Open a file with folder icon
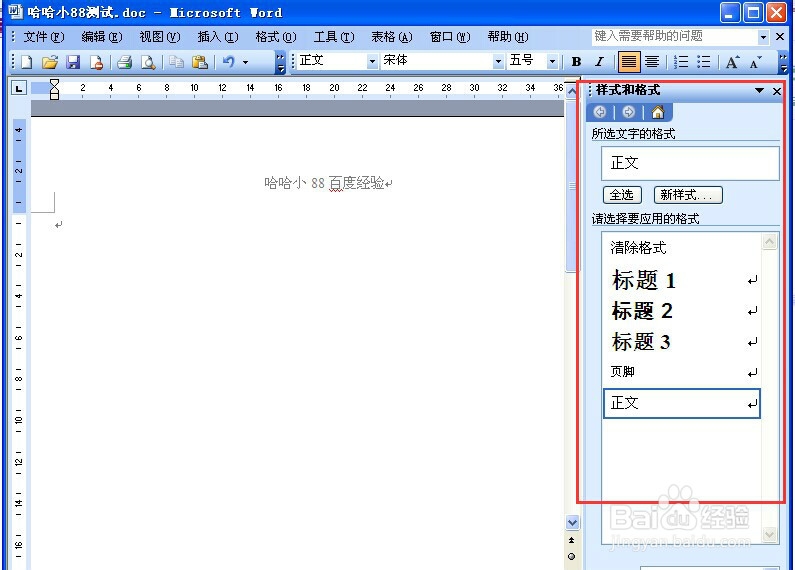The width and height of the screenshot is (795, 570). (50, 62)
